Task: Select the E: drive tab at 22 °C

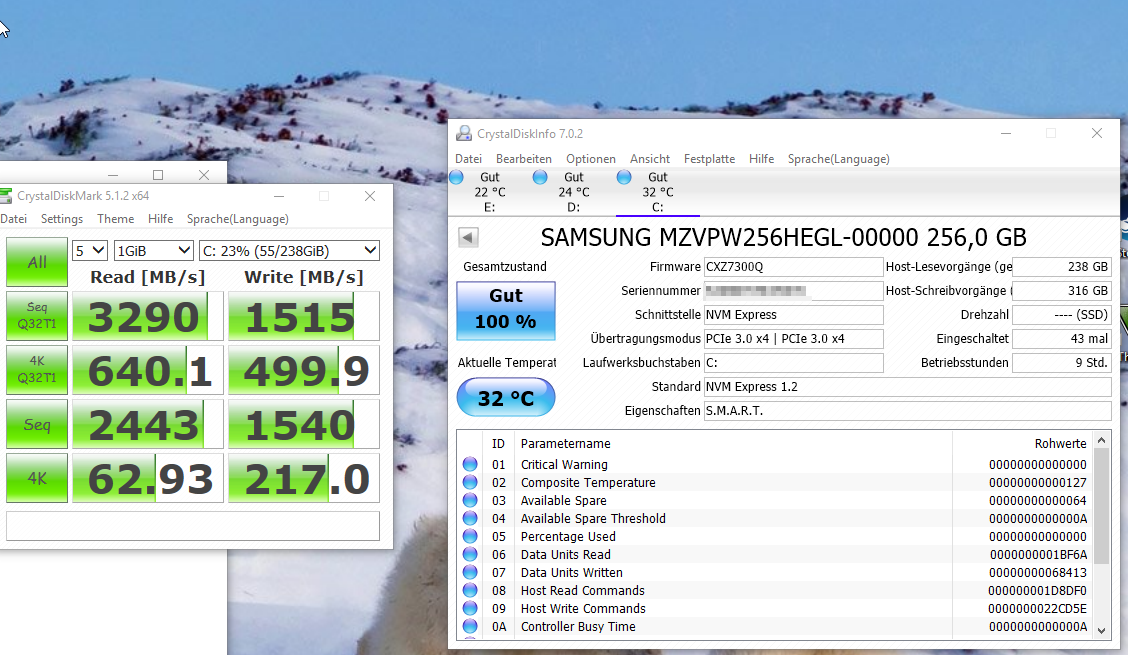Action: (x=489, y=192)
